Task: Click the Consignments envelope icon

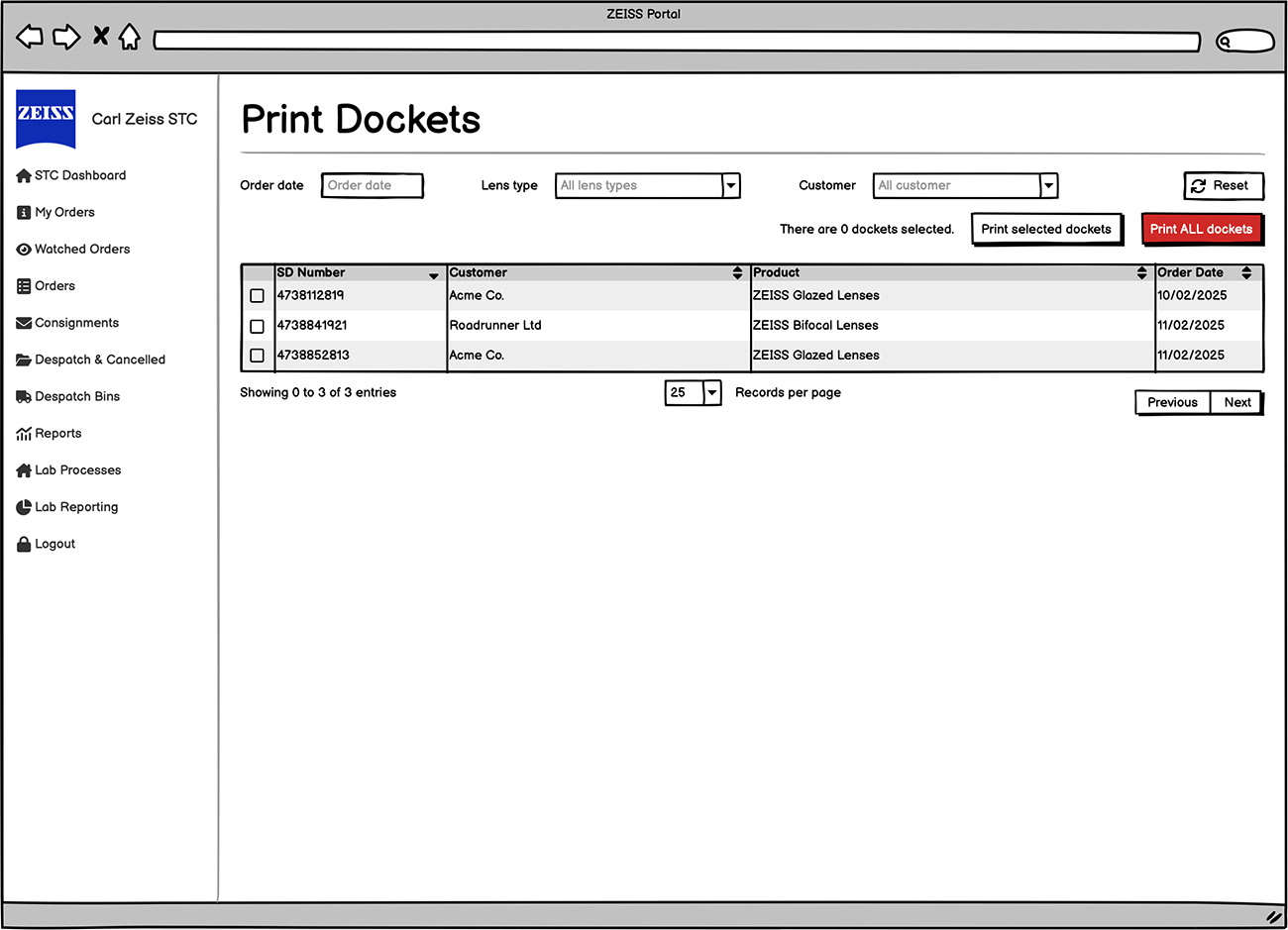Action: [24, 323]
